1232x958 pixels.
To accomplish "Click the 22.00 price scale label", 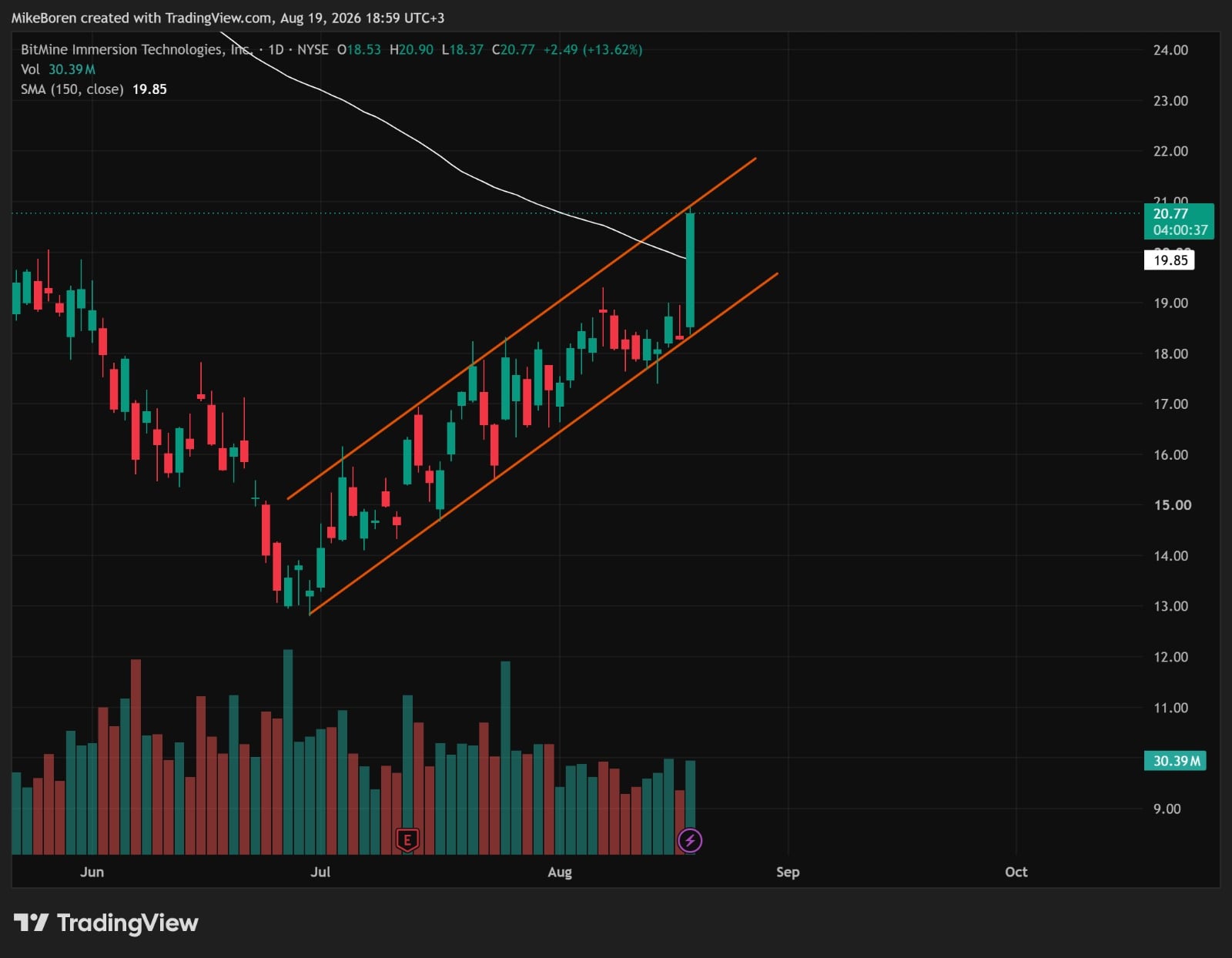I will 1170,151.
